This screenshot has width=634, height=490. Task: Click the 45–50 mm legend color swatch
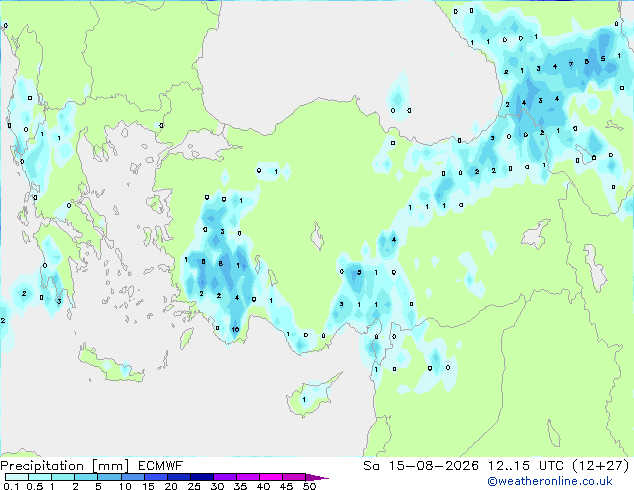(294, 477)
